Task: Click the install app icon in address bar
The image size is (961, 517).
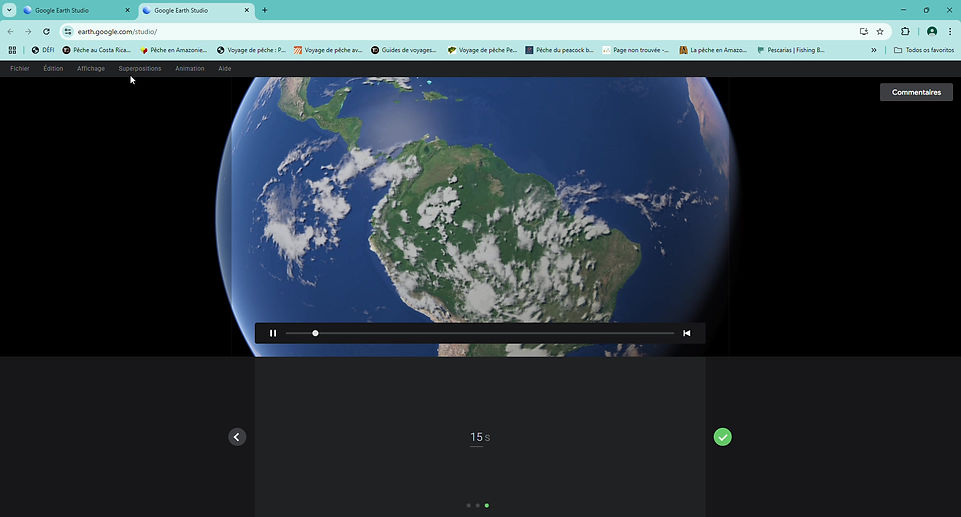Action: [864, 31]
